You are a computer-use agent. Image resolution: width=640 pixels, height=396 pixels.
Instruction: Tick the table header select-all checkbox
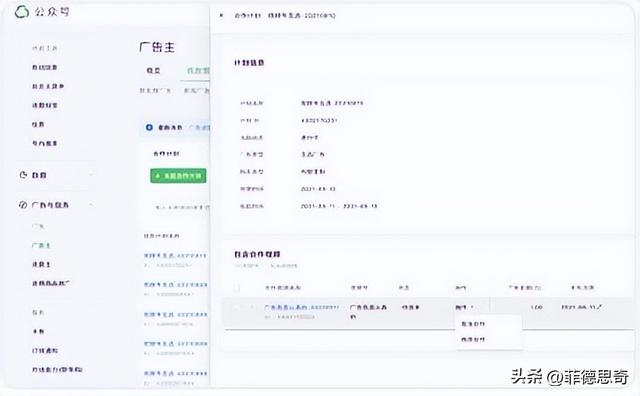click(237, 288)
